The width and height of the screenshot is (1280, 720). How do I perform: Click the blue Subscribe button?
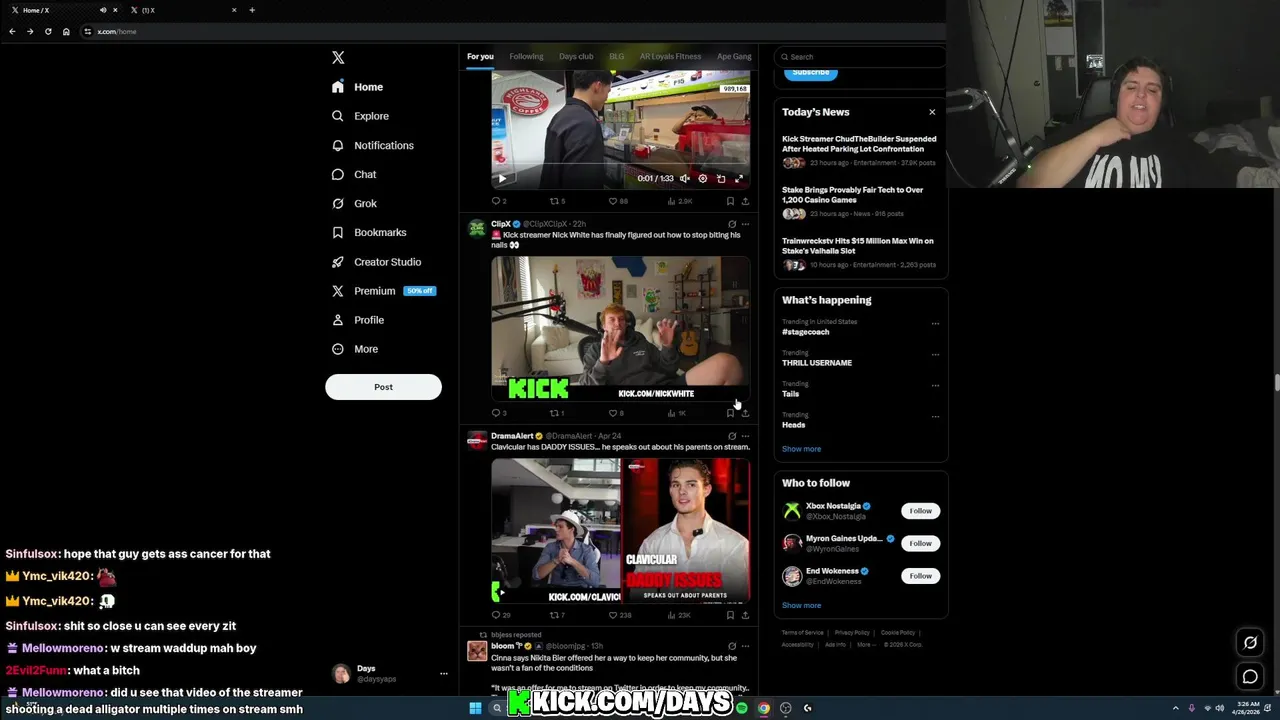[x=811, y=72]
